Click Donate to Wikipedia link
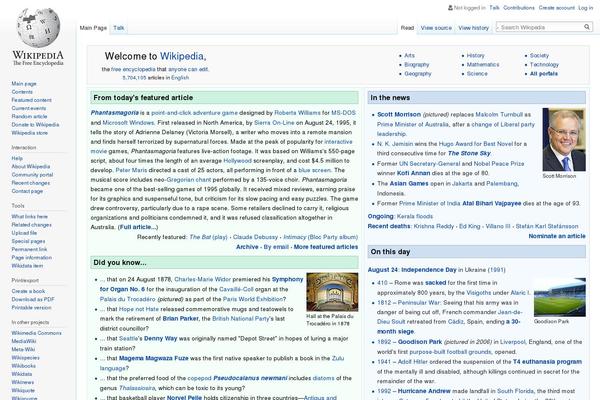The height and width of the screenshot is (400, 600). tap(35, 125)
